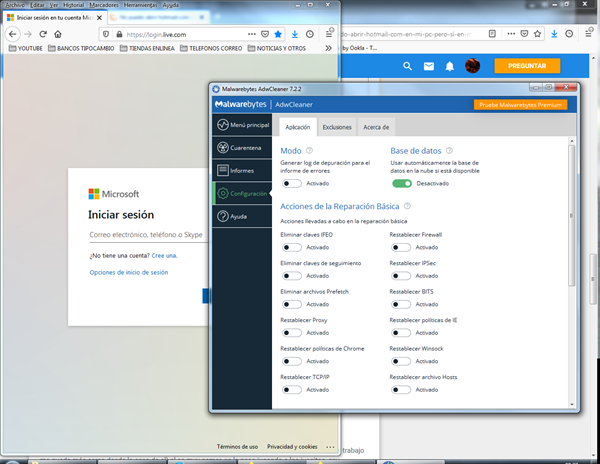Switch to Exclusiones tab in AdwCleaner

click(337, 127)
